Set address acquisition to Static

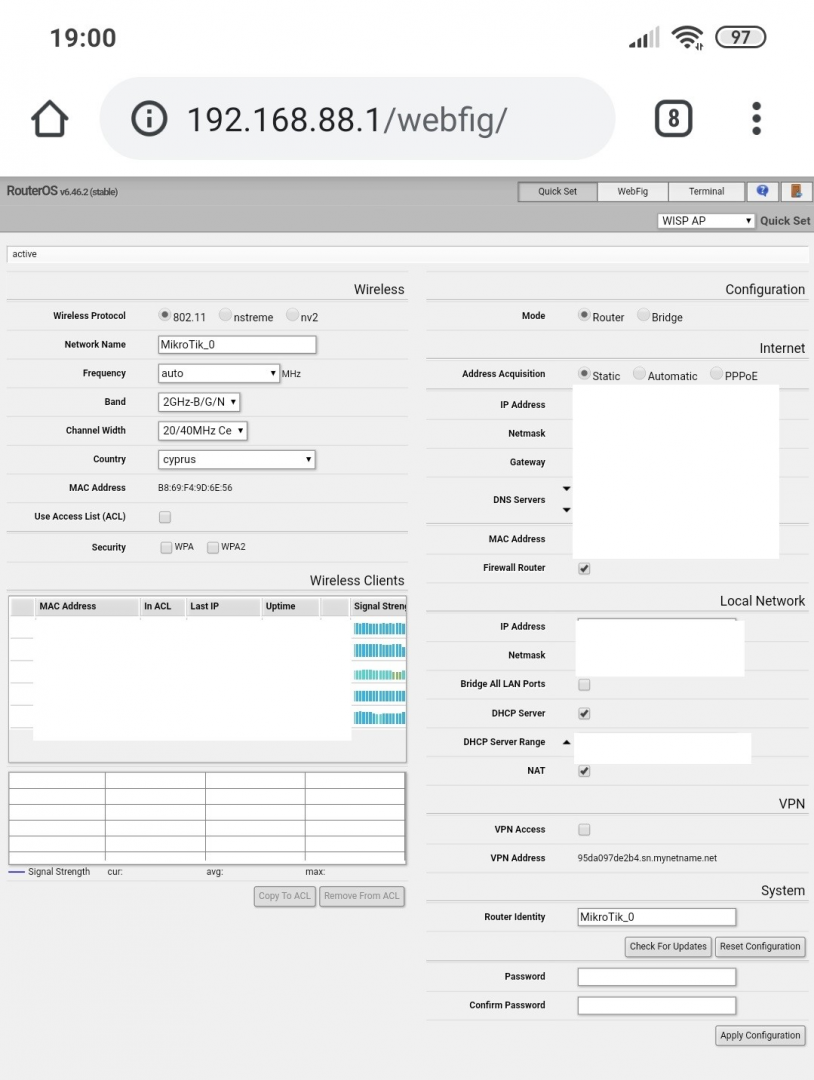(x=584, y=374)
